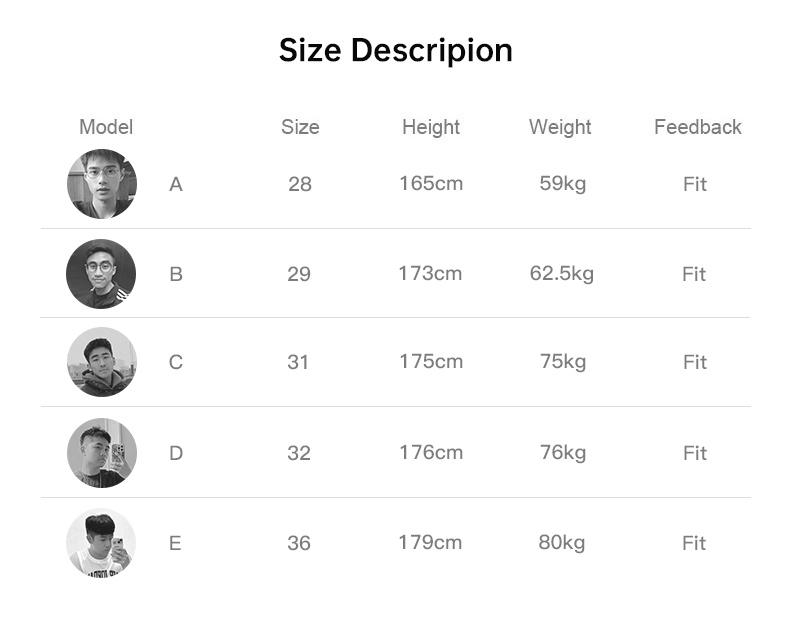Select size 36 in row E
Screen dimensions: 790x628
(x=299, y=543)
